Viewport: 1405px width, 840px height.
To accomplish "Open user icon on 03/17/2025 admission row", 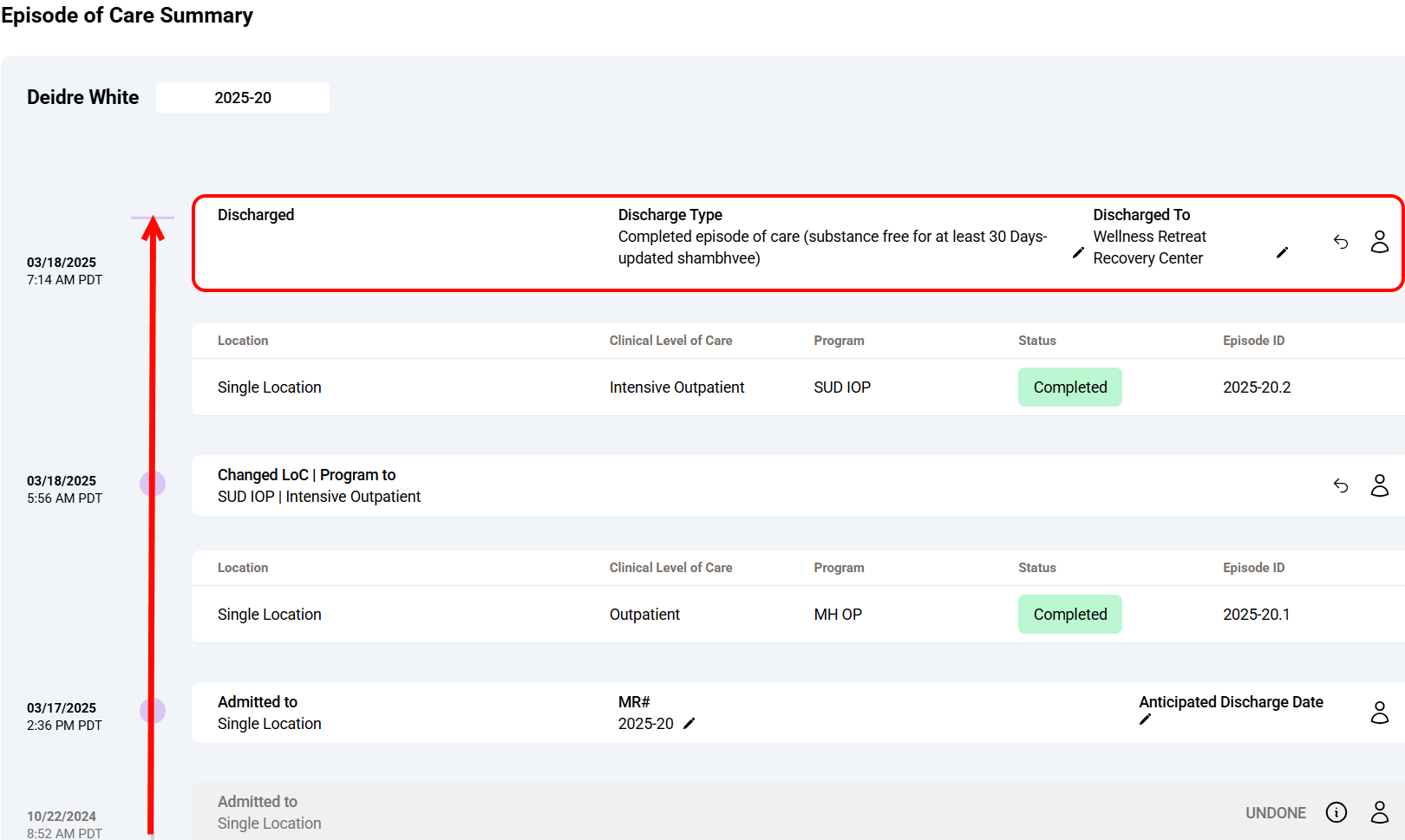I will [x=1379, y=713].
